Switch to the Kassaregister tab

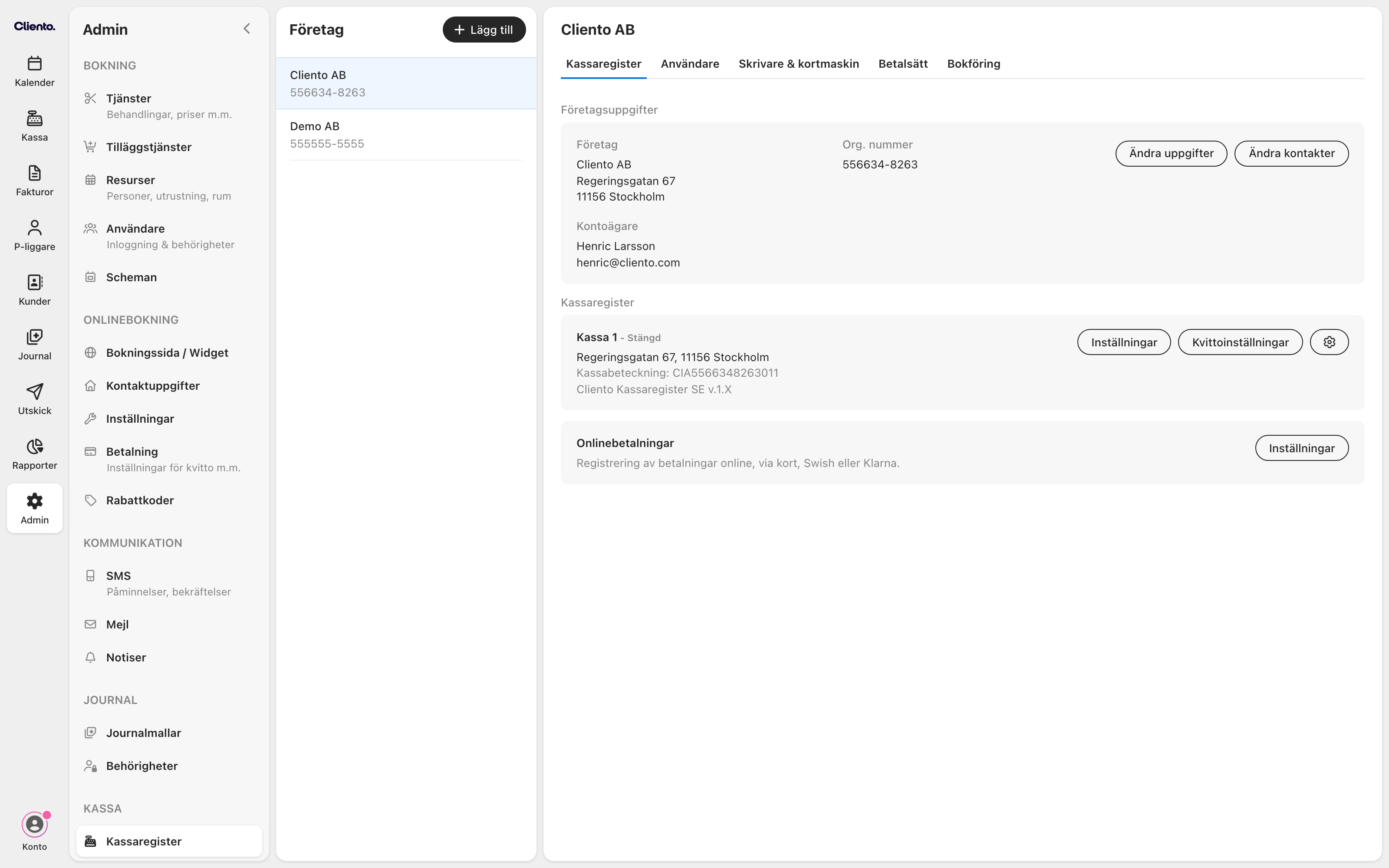click(604, 64)
